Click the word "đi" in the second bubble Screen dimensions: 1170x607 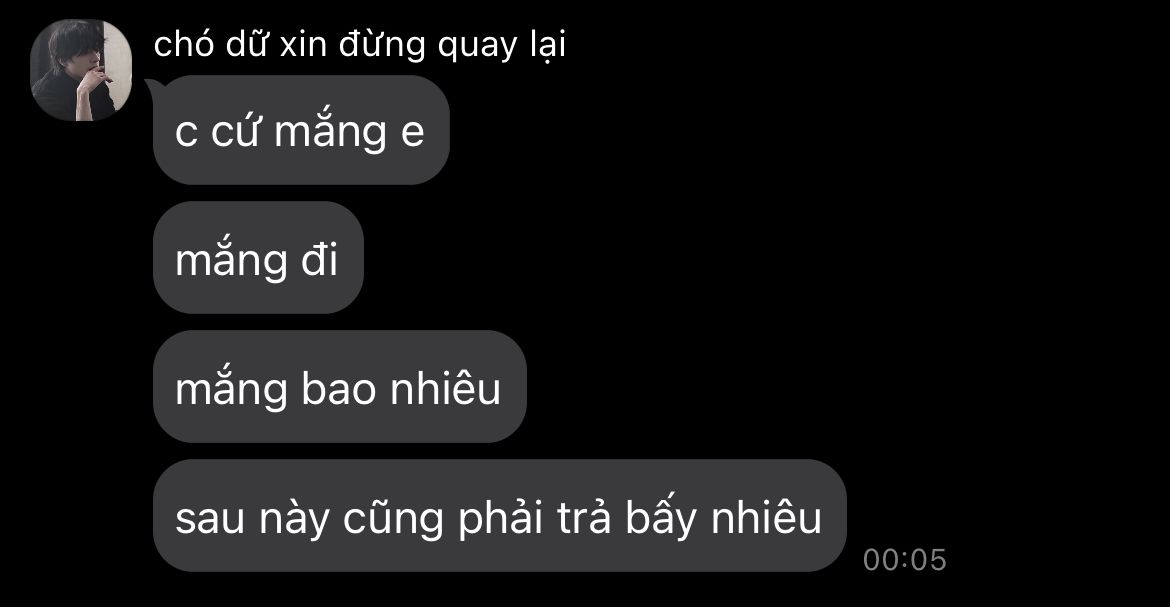tap(319, 260)
